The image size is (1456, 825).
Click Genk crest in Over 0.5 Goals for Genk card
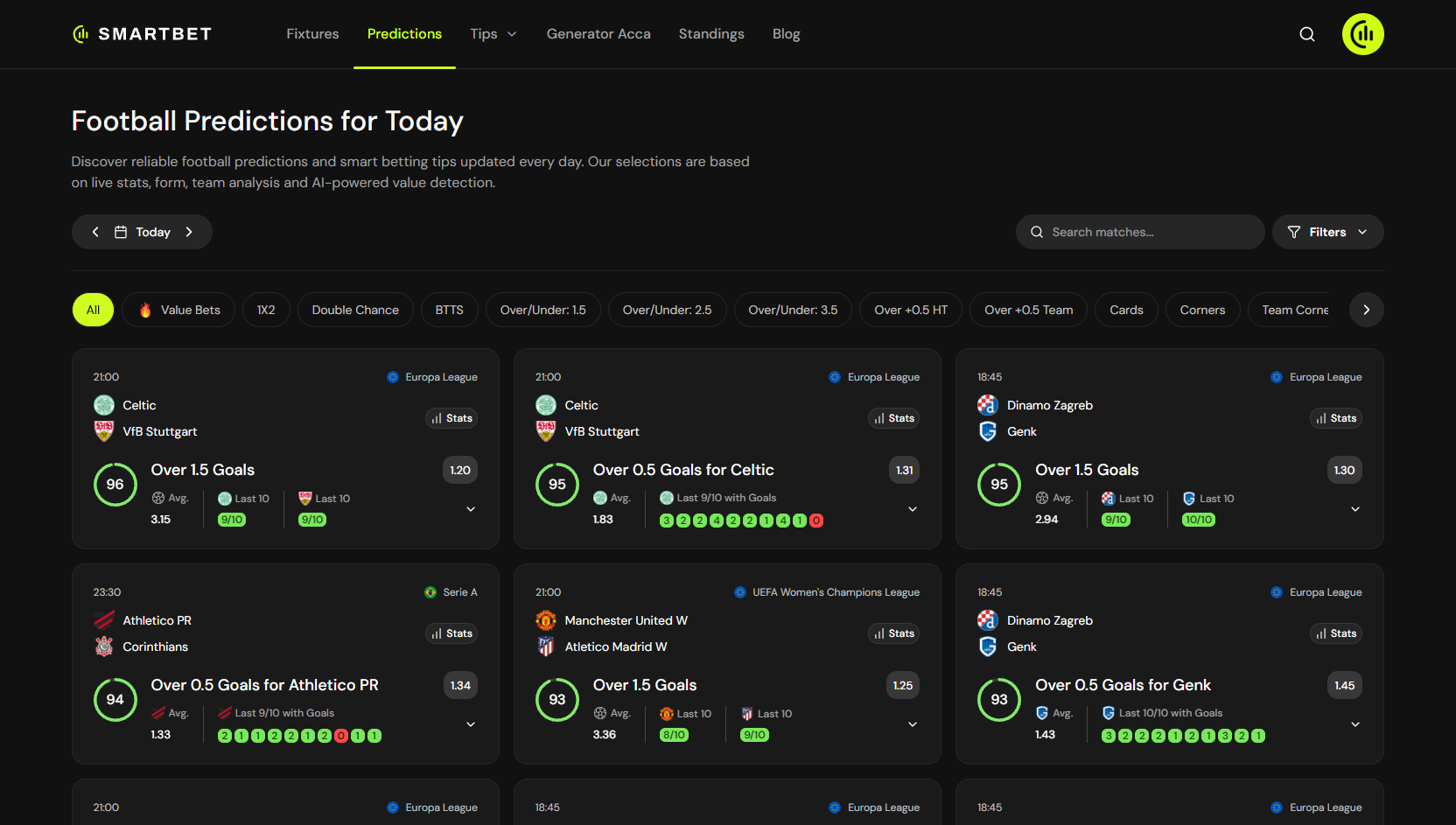[x=988, y=647]
